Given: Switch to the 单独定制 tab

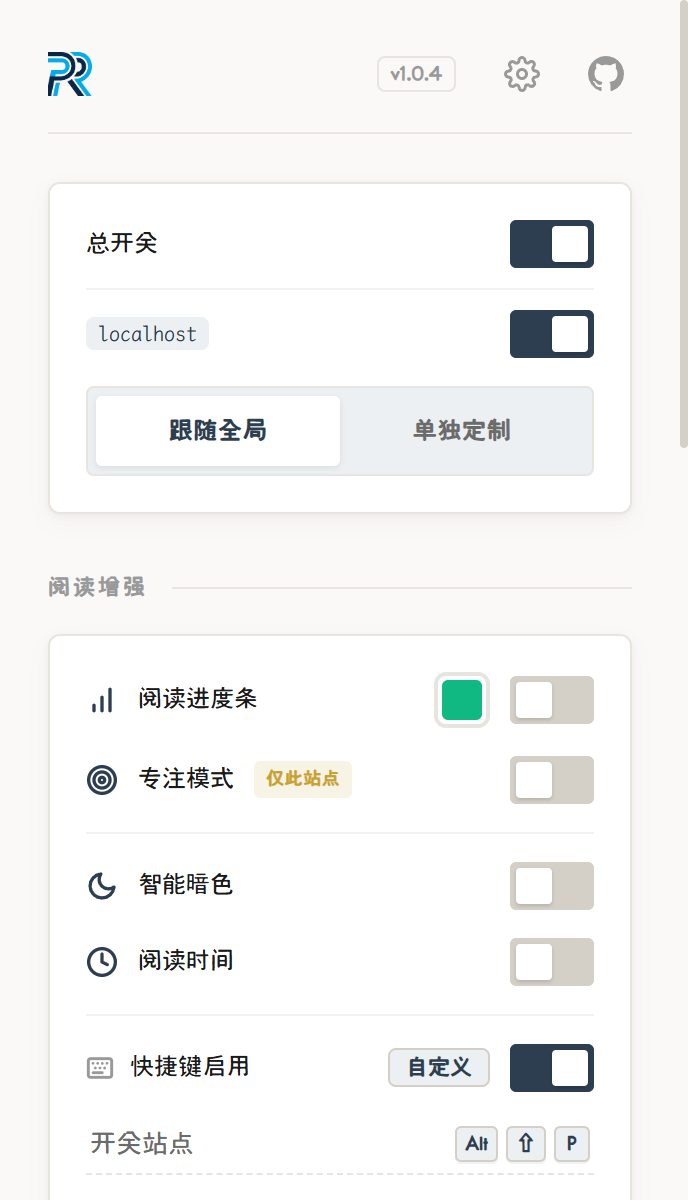Looking at the screenshot, I should point(462,431).
